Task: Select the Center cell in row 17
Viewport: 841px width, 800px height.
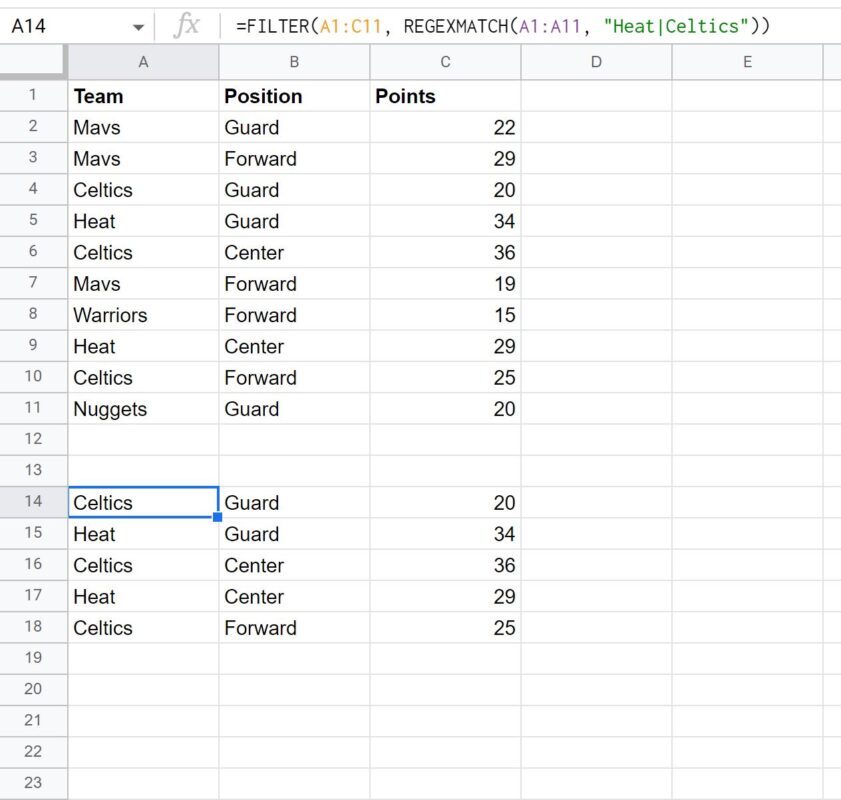Action: pyautogui.click(x=294, y=596)
